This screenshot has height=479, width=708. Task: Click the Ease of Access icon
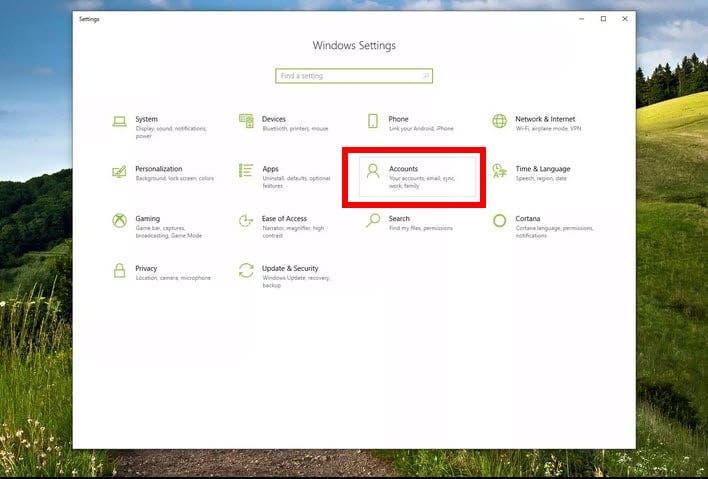click(x=246, y=221)
